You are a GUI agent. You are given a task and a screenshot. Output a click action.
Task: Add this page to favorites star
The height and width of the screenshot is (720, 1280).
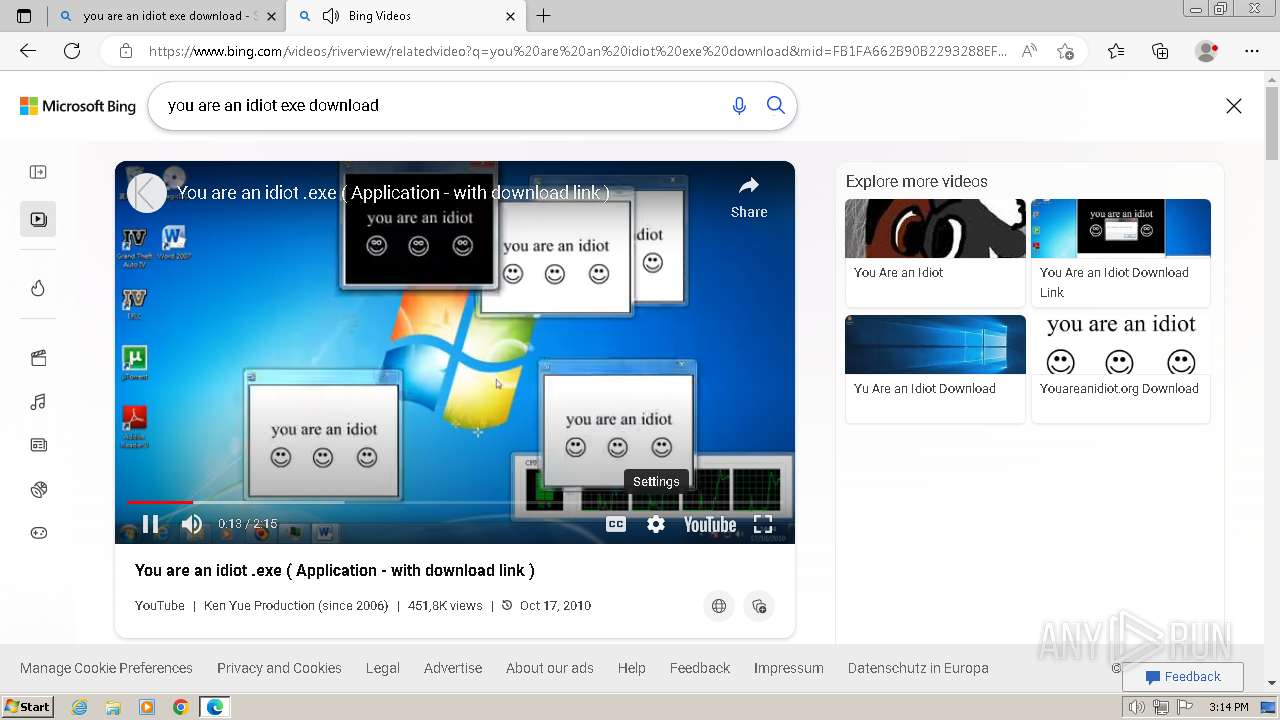(1066, 51)
